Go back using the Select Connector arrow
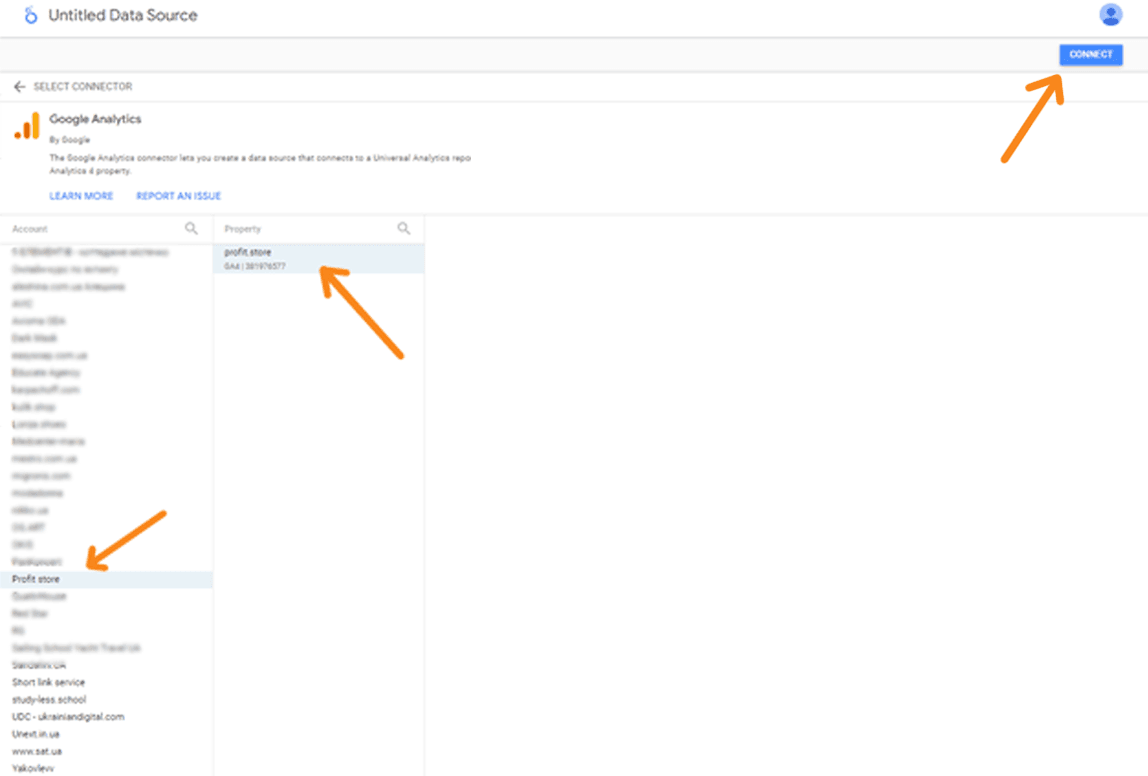 click(x=20, y=86)
